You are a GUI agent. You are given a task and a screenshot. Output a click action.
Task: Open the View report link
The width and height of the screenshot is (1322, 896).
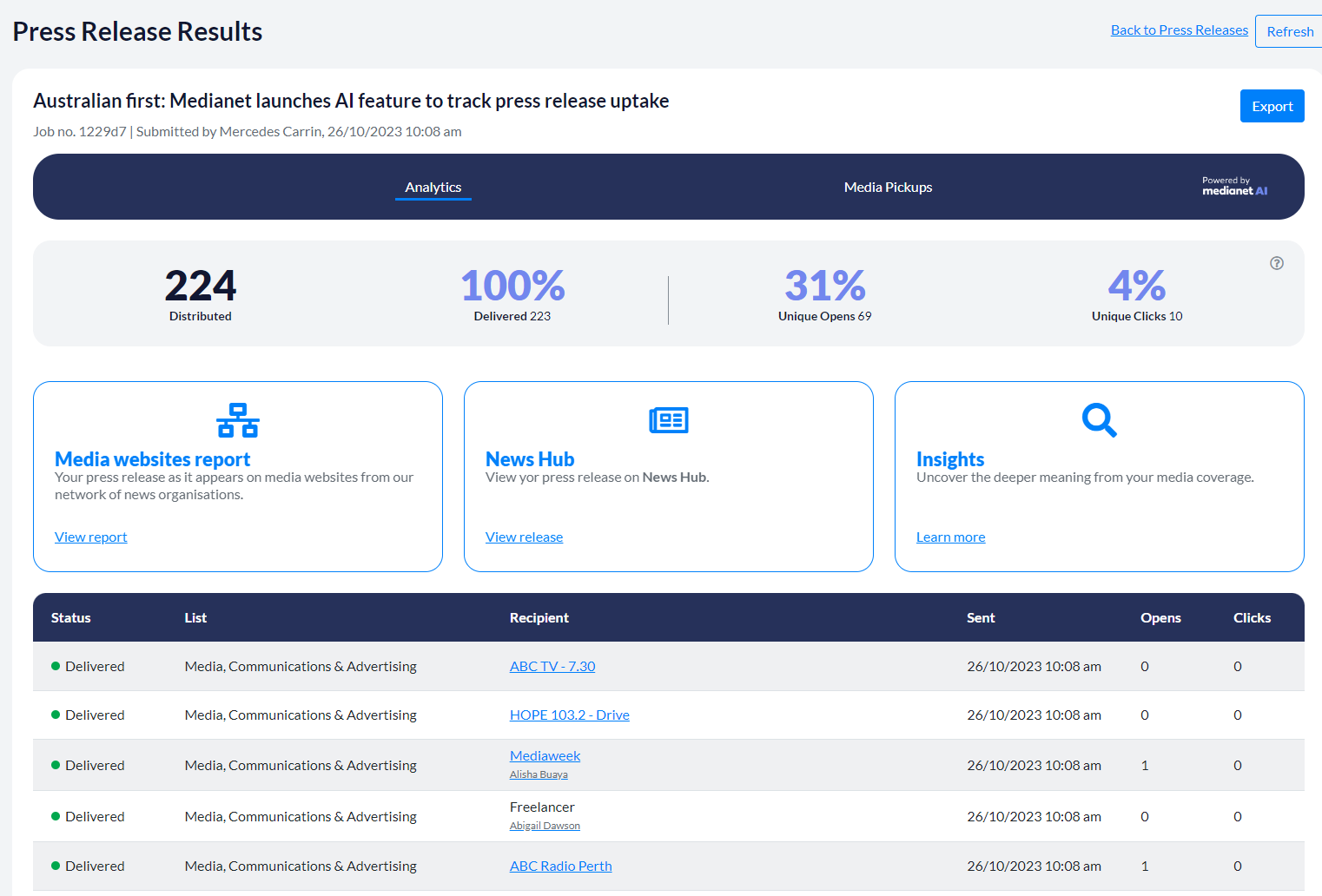[x=91, y=537]
